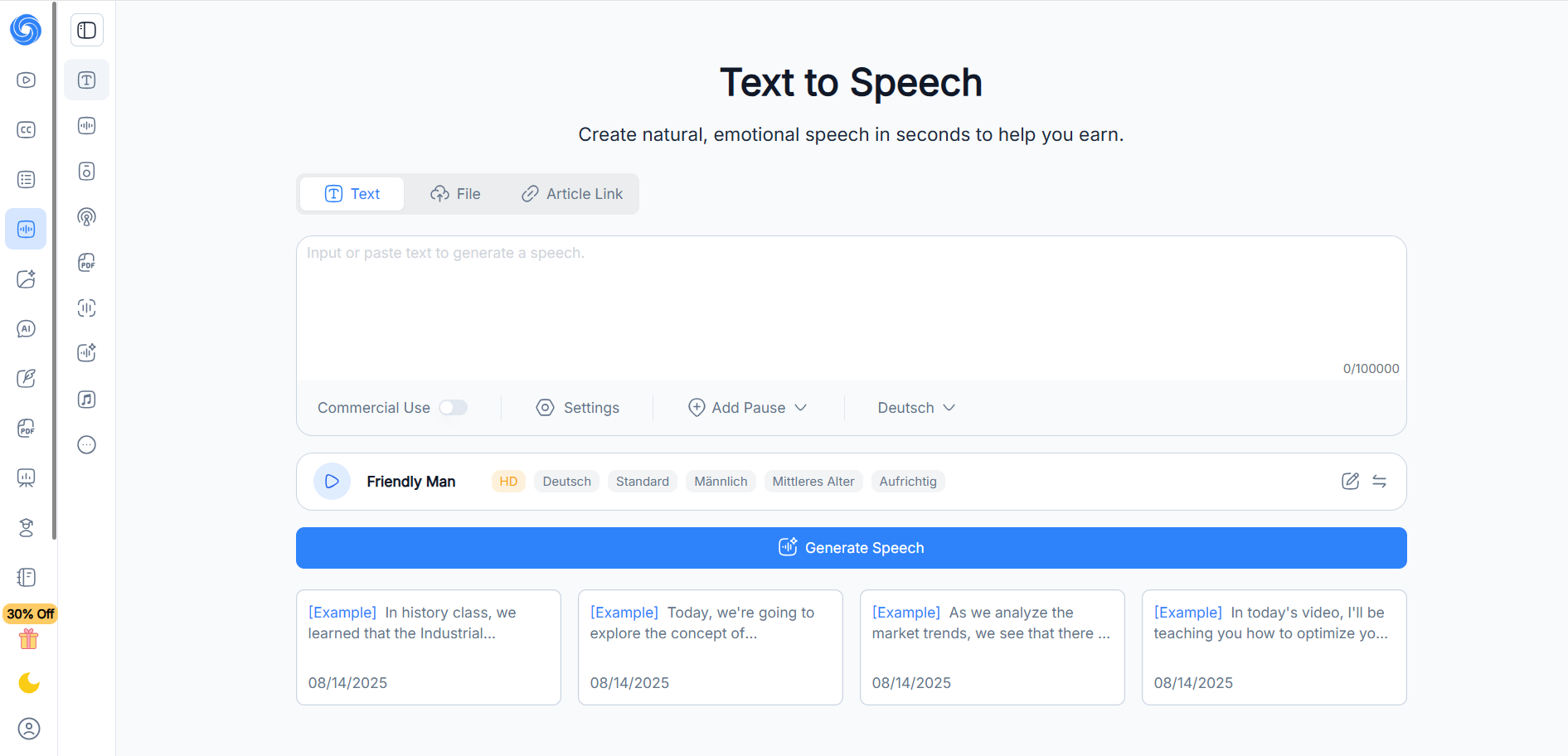Open the video play tool in left sidebar

[x=26, y=80]
